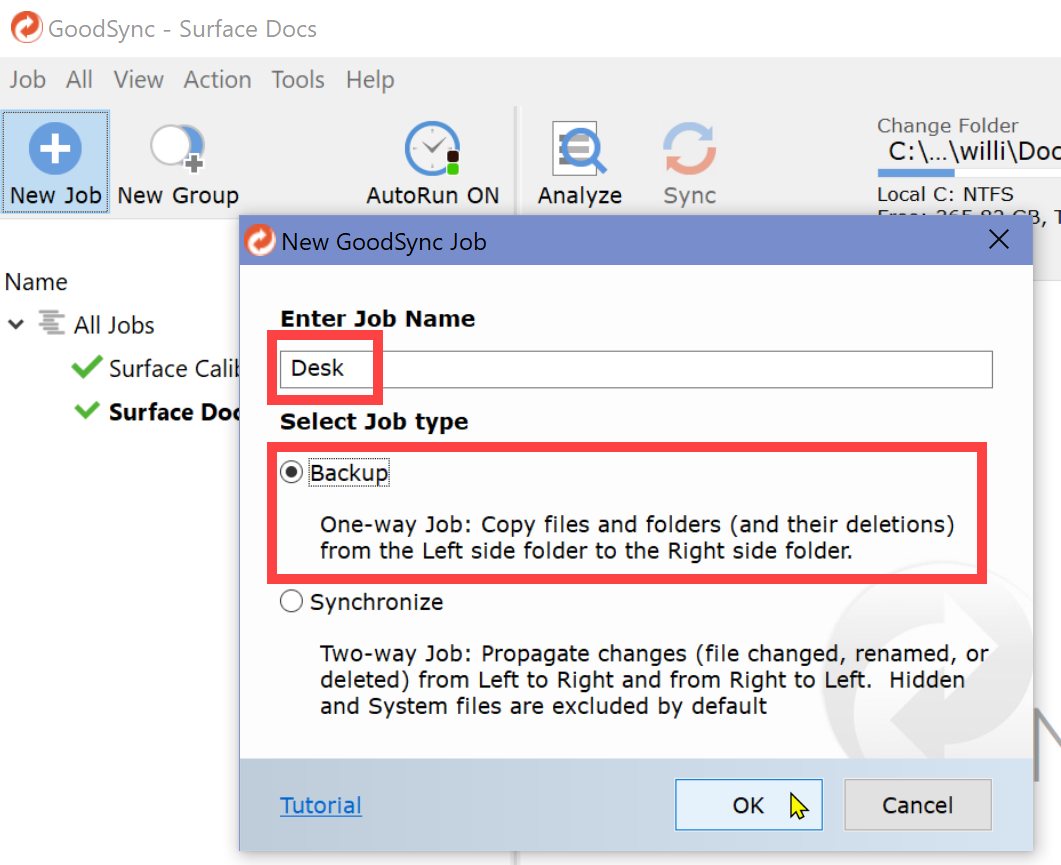This screenshot has height=865, width=1061.
Task: Collapse the All Jobs tree
Action: (x=16, y=324)
